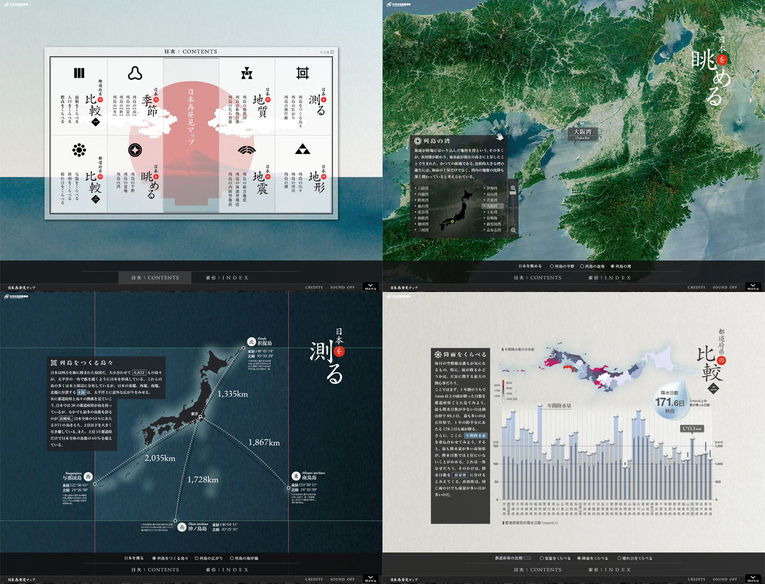Expand the menu chevron on the rainfall chart page
The height and width of the screenshot is (584, 765).
pos(752,580)
